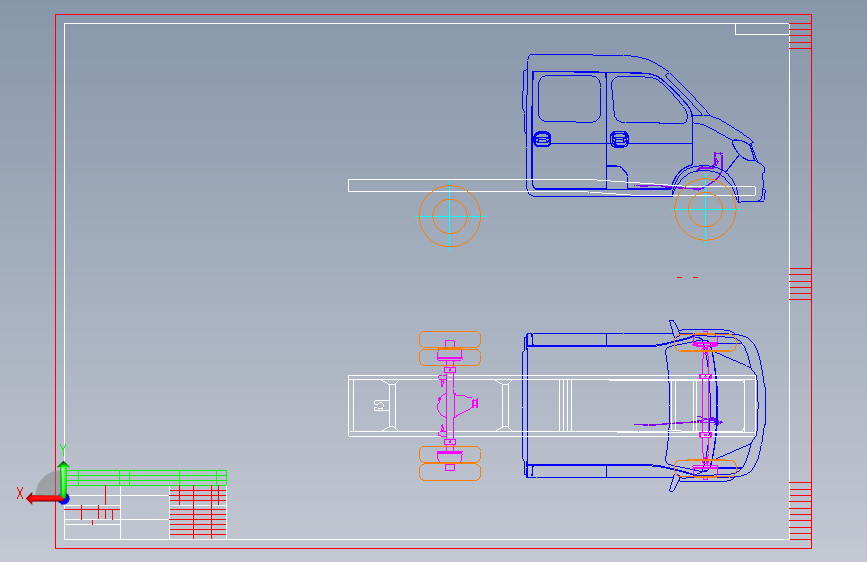Select the front door handle on the cab

coord(619,139)
